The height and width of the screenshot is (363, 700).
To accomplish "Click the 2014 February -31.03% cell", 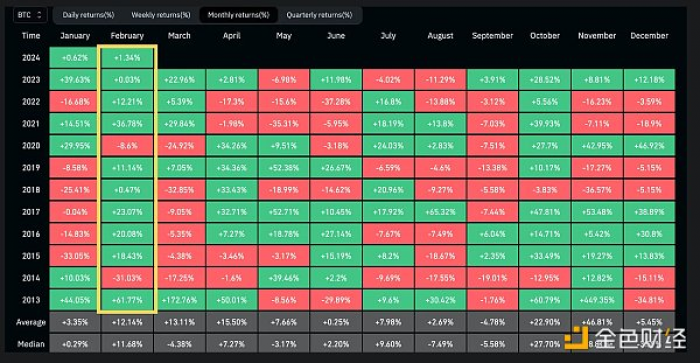I will (x=127, y=278).
